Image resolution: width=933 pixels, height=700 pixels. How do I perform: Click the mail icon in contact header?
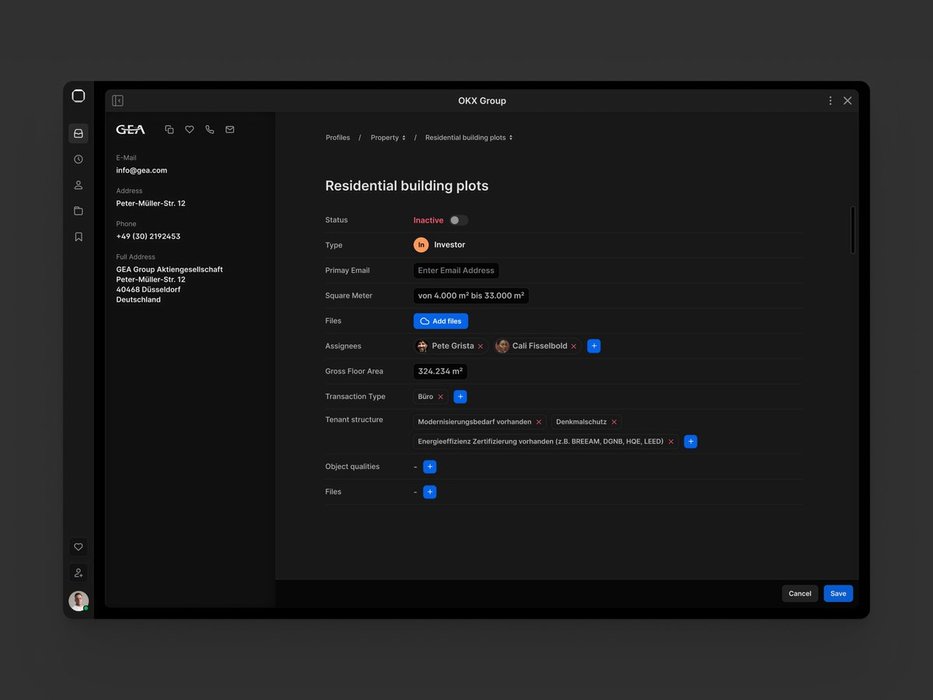click(x=230, y=129)
